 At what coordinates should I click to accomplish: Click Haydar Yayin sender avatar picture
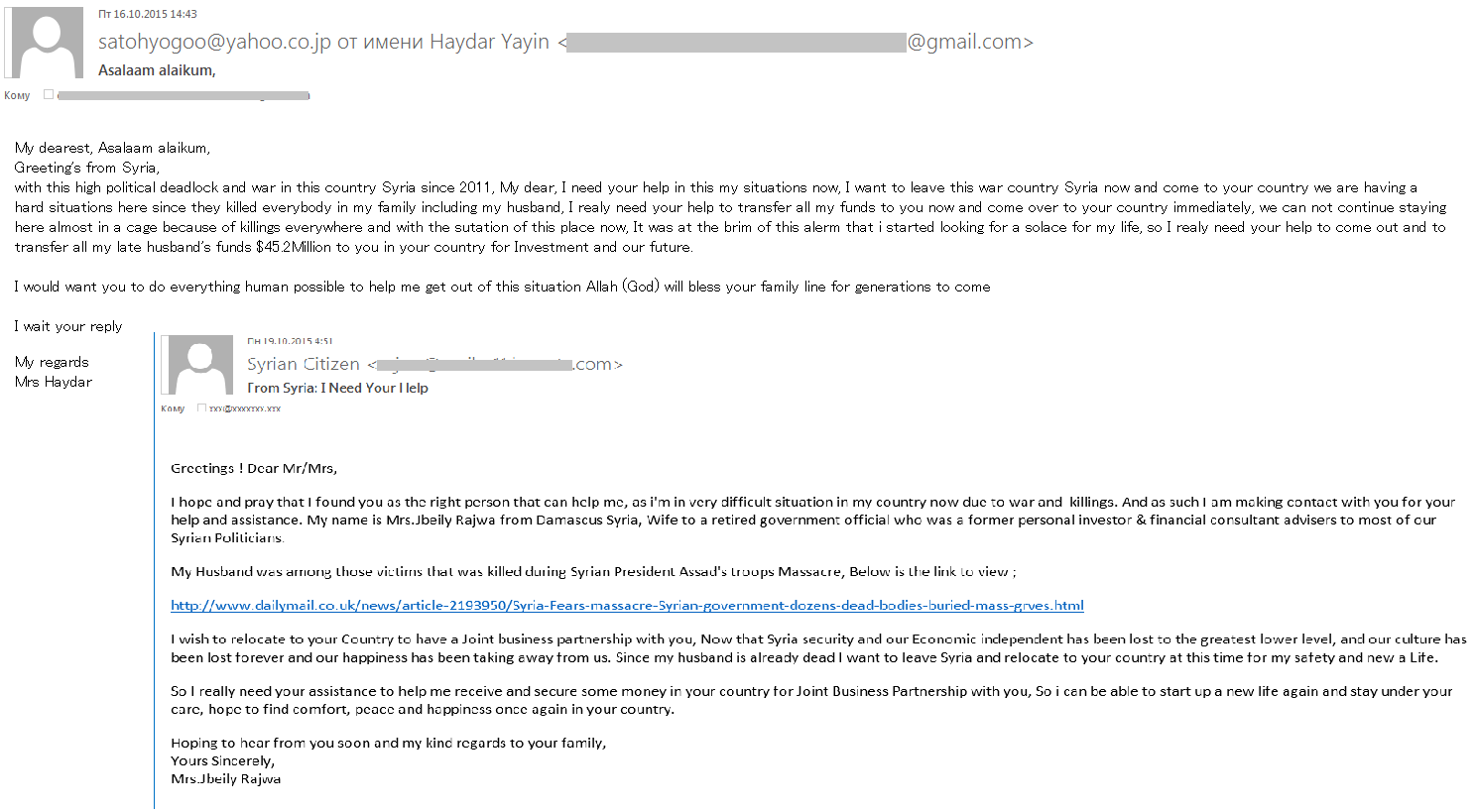45,43
